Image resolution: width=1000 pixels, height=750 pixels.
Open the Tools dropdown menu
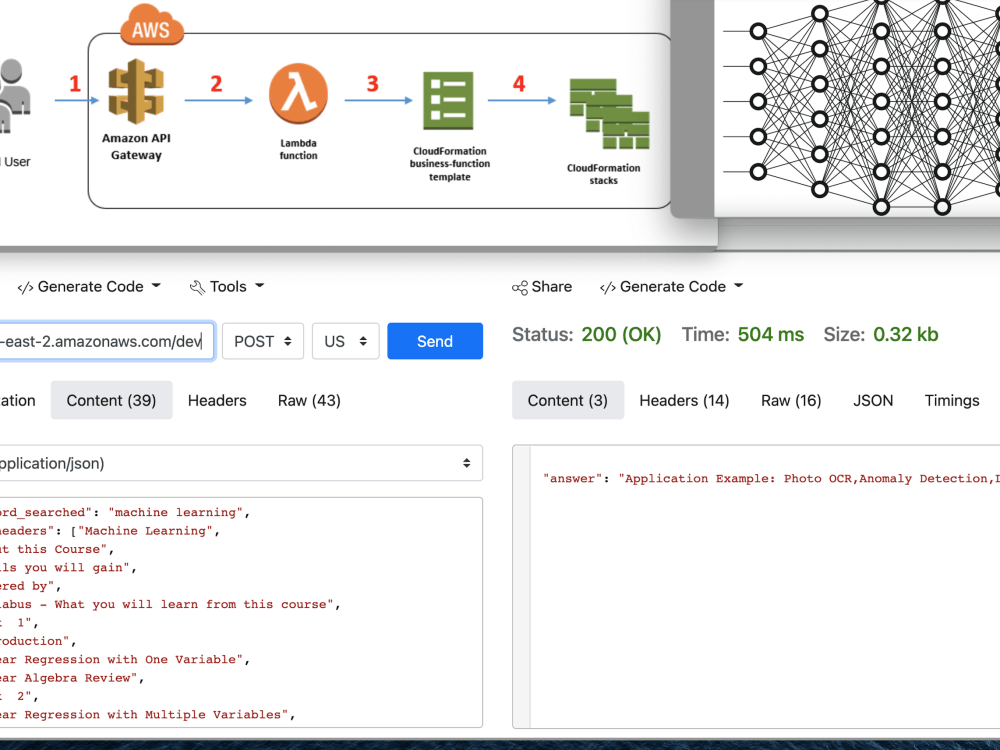227,287
